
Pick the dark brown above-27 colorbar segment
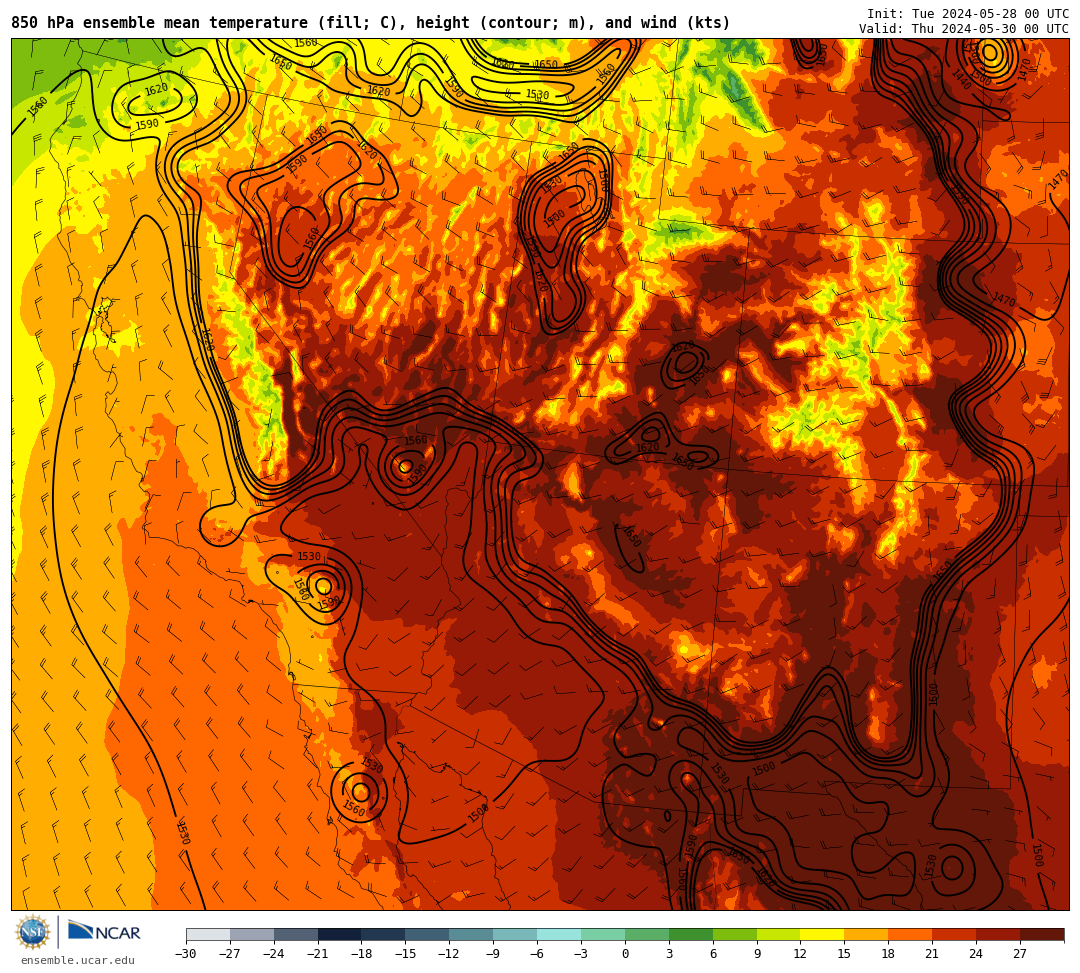click(x=1042, y=934)
